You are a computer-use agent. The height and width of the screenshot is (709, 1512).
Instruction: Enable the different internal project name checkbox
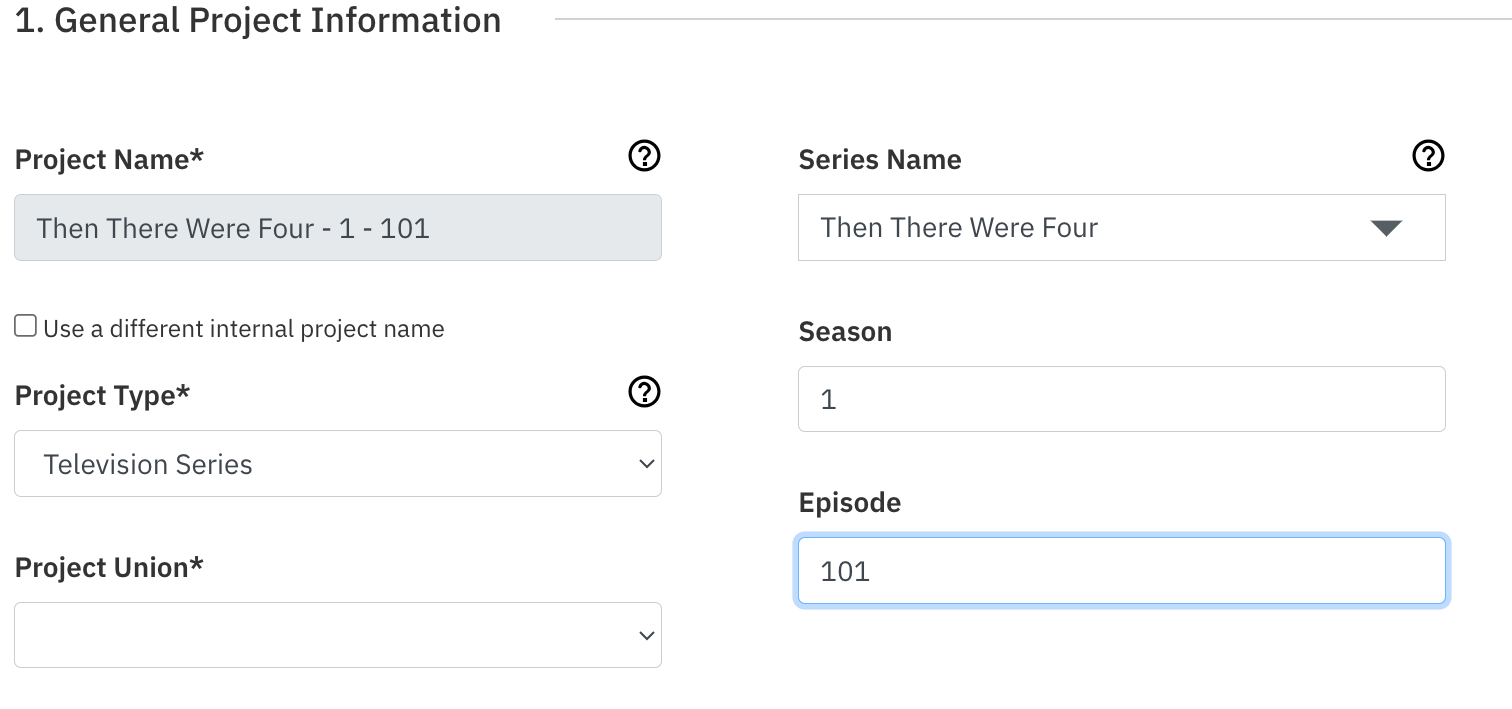click(x=26, y=326)
